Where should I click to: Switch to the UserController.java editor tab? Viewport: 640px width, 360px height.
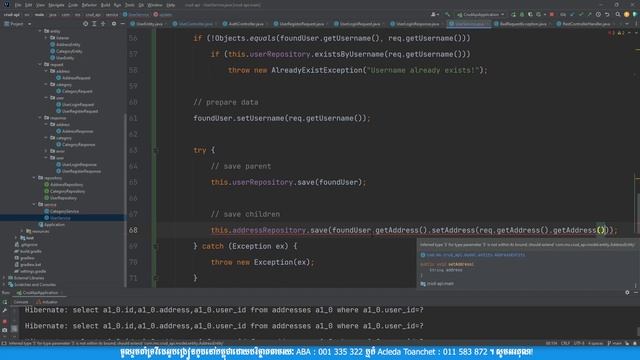(195, 24)
